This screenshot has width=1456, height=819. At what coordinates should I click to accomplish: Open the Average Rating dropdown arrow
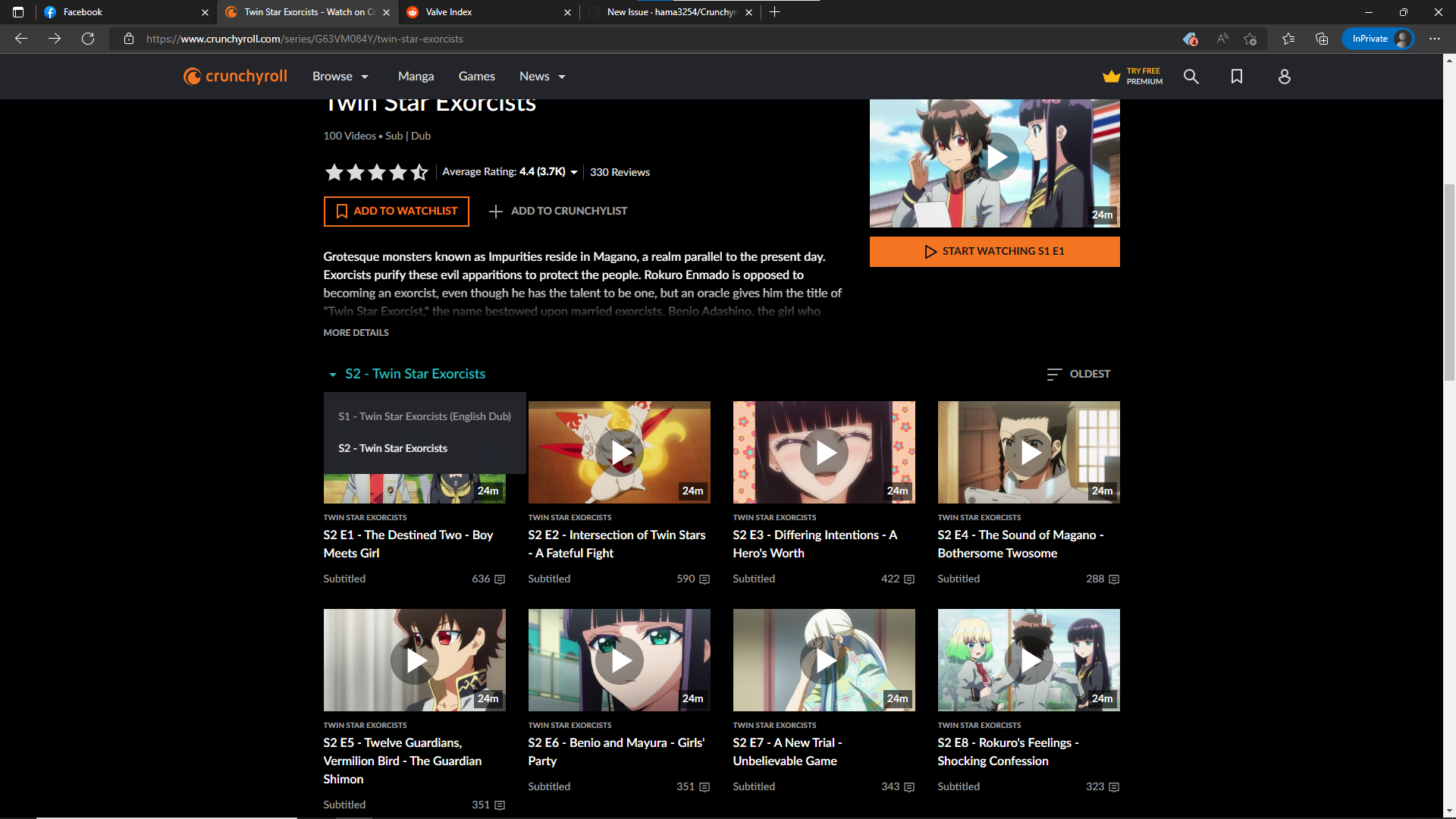pos(574,172)
